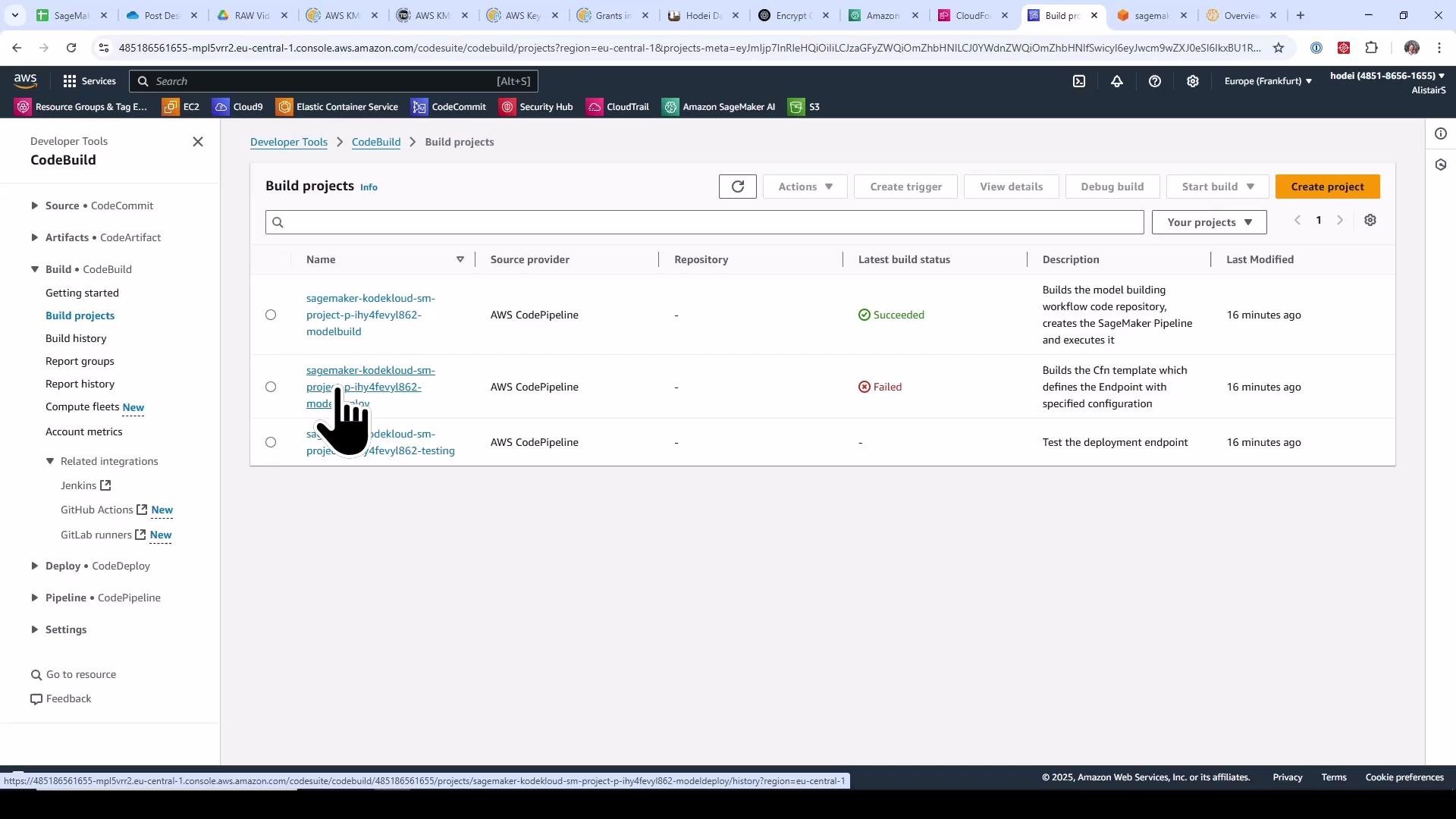Refresh the build projects list
Image resolution: width=1456 pixels, height=819 pixels.
738,187
